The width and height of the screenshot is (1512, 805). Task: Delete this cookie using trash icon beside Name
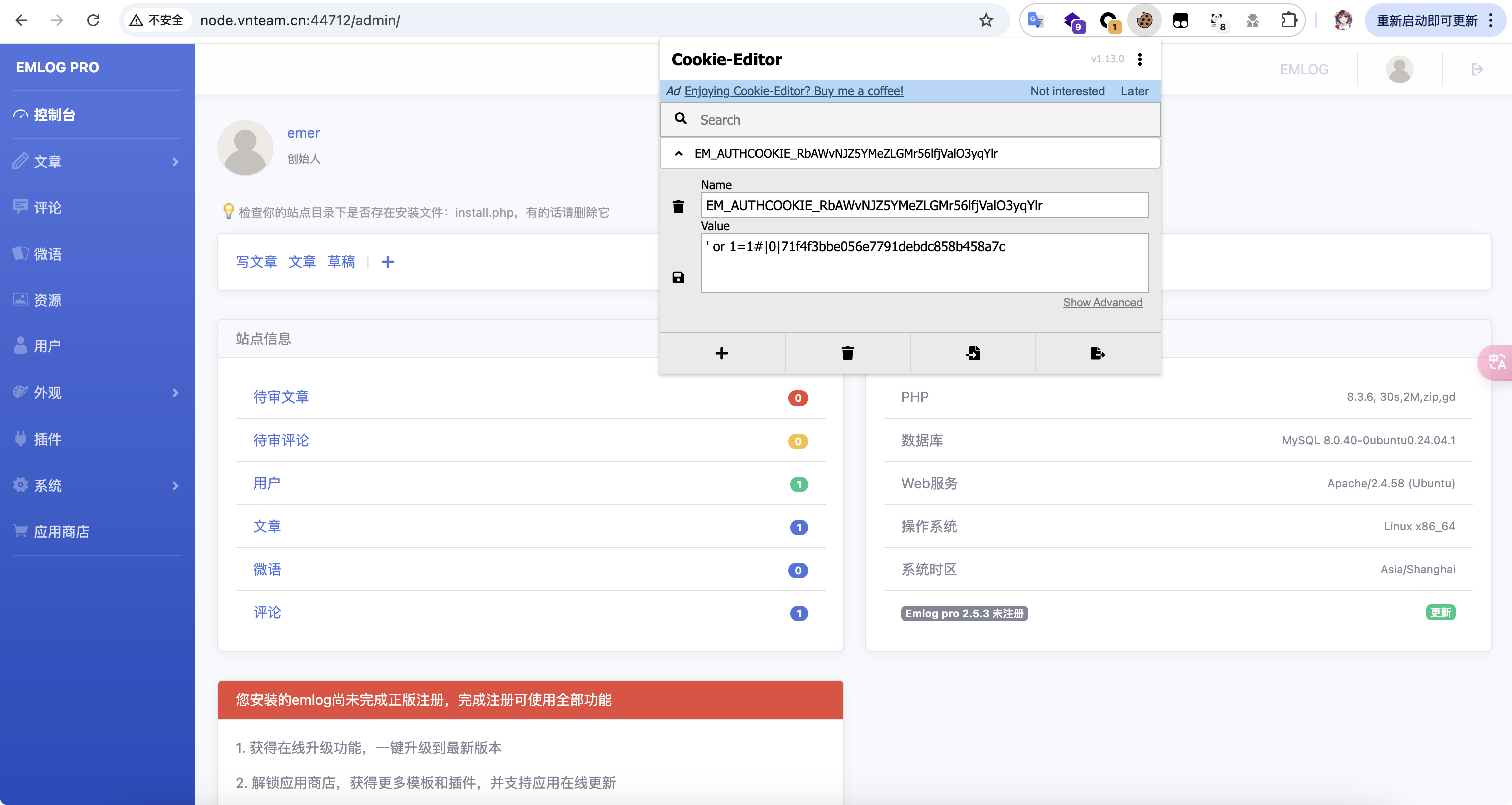(x=678, y=207)
